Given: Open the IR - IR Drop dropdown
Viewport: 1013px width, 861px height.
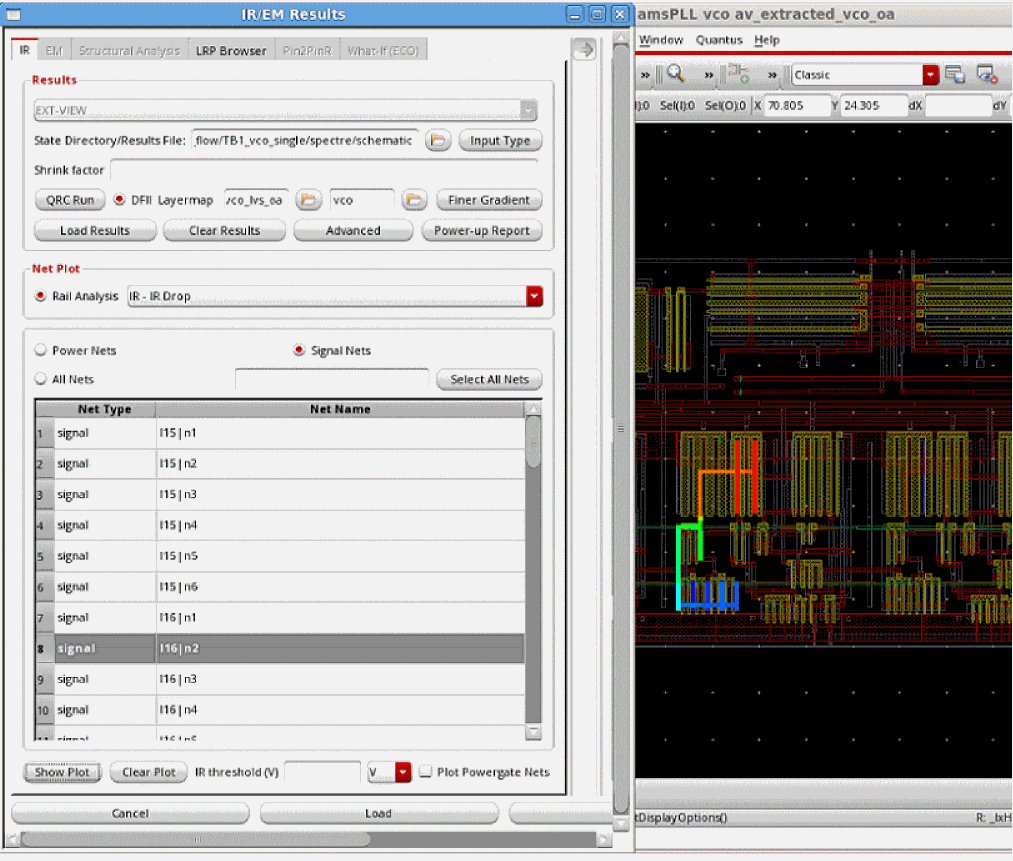Looking at the screenshot, I should [534, 296].
